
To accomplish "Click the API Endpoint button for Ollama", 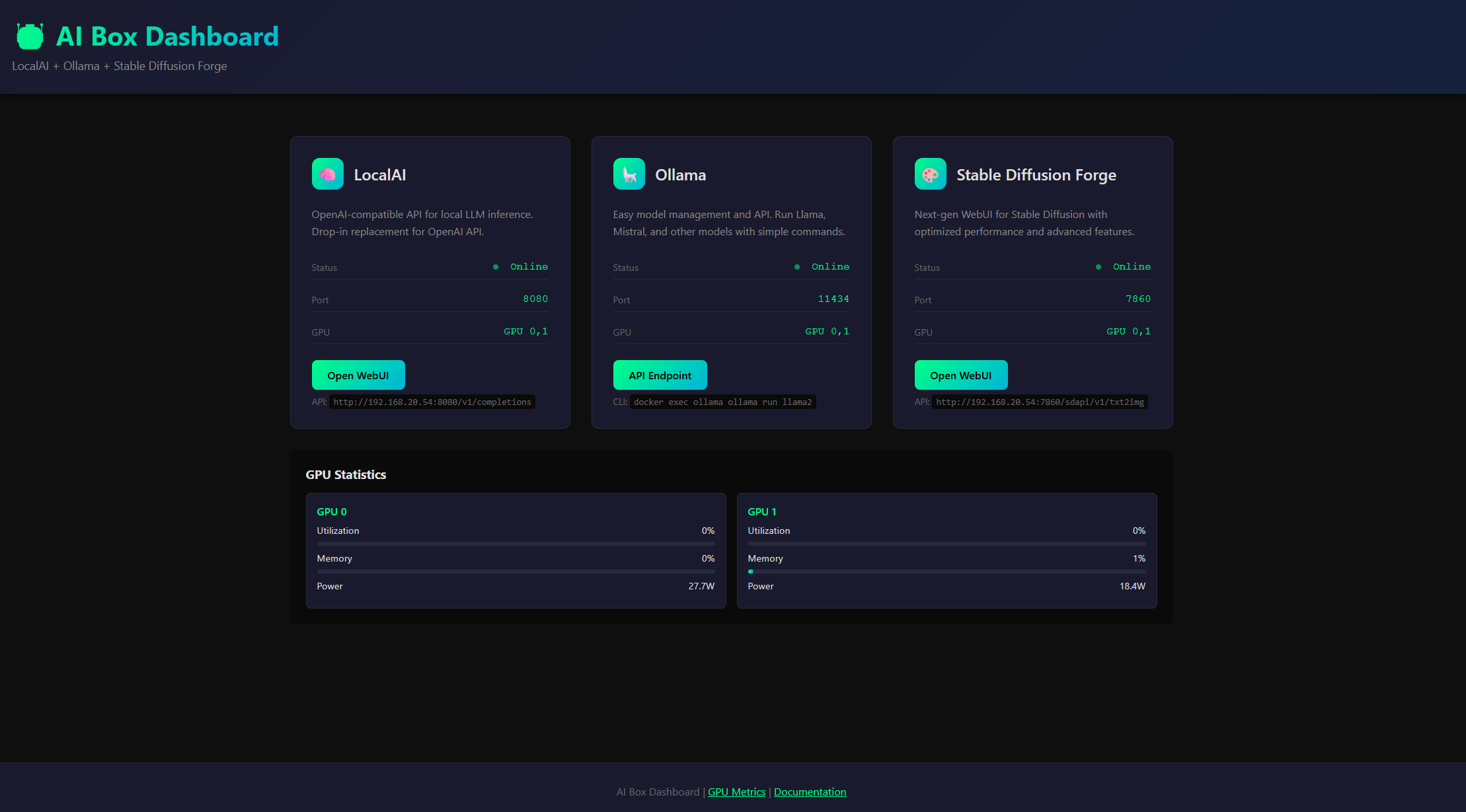I will point(660,375).
